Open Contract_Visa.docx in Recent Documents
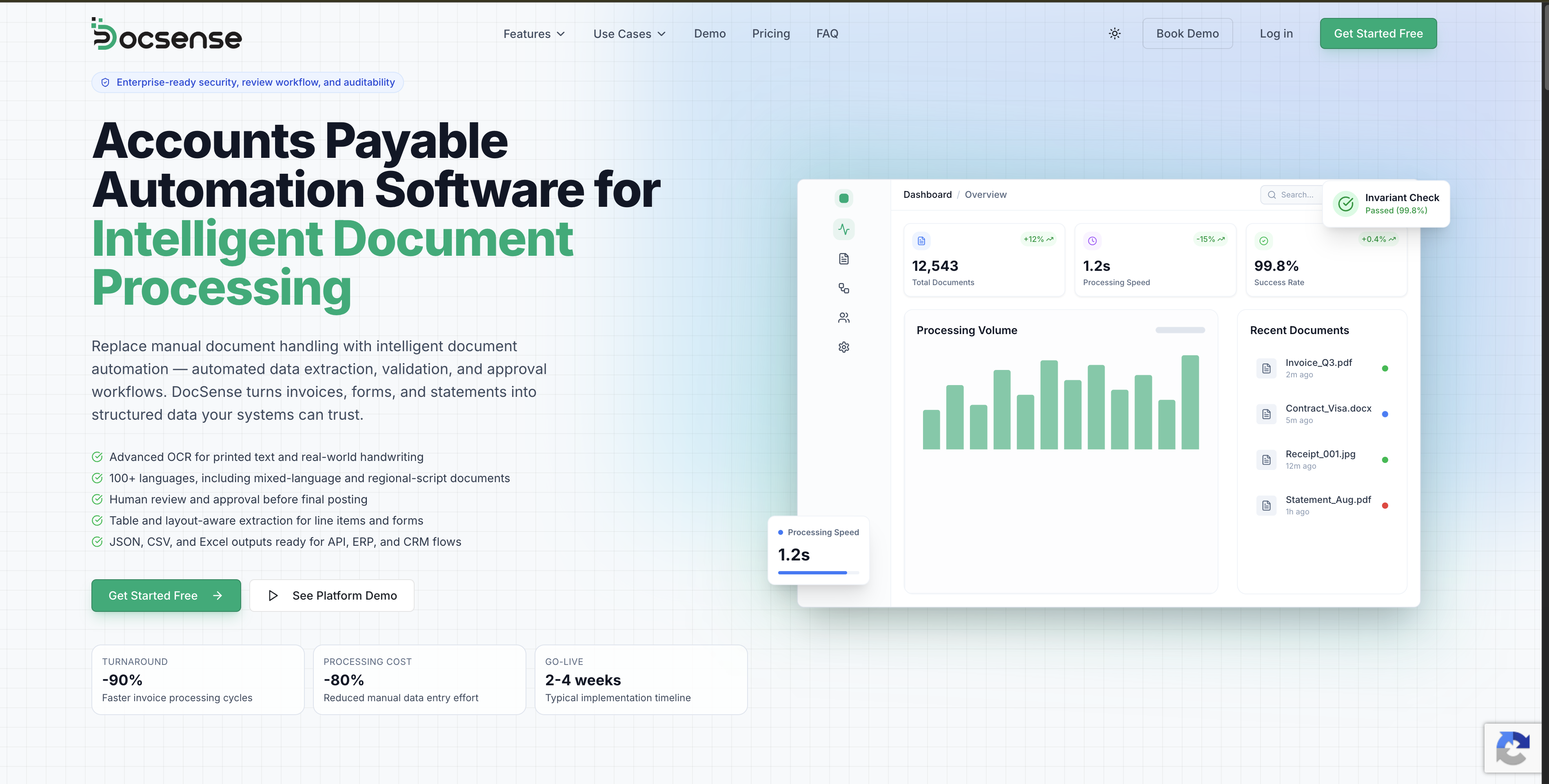This screenshot has width=1549, height=784. pos(1322,414)
